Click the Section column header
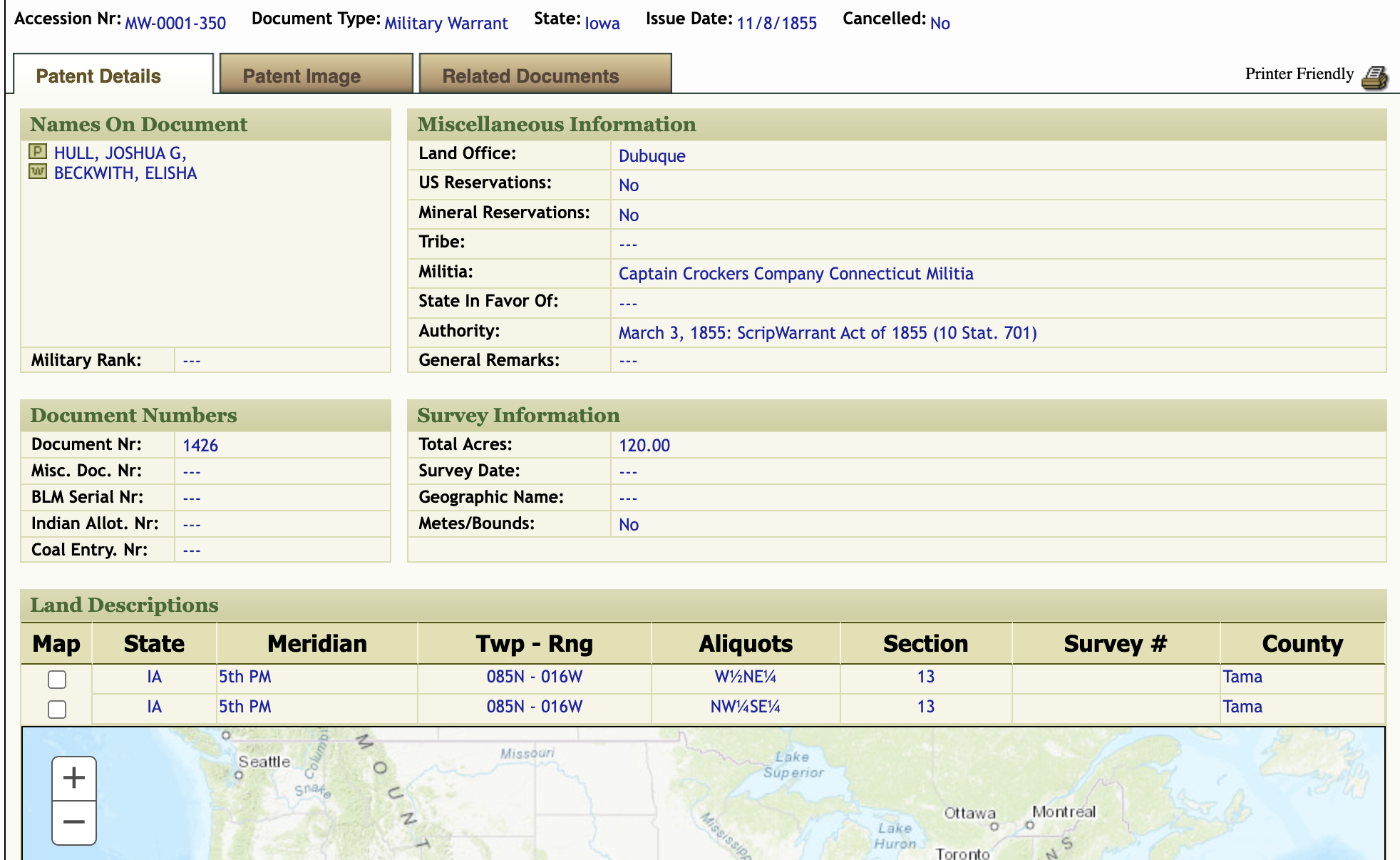The width and height of the screenshot is (1400, 860). 925,644
